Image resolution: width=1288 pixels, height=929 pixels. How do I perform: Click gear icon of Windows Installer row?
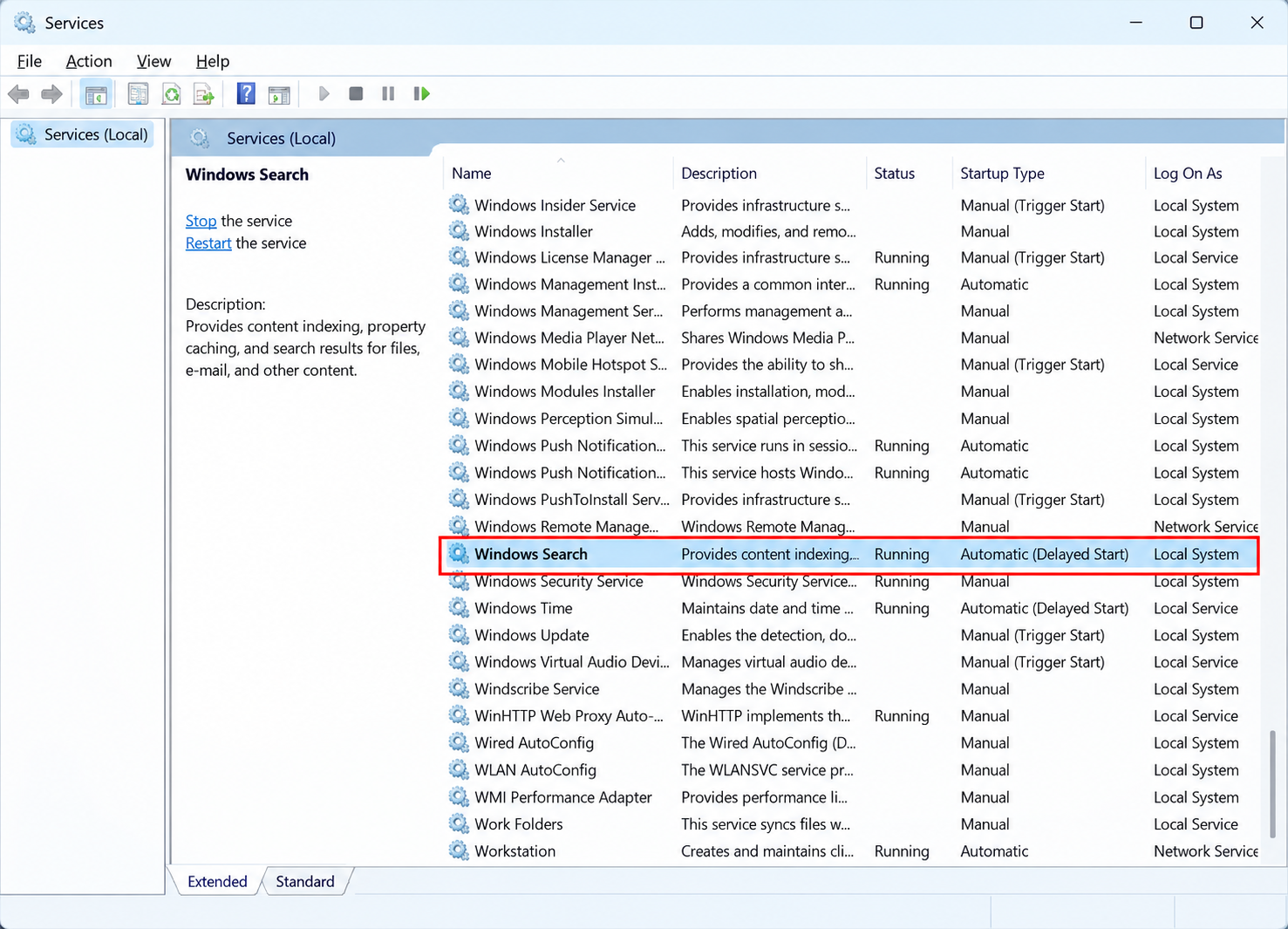459,231
